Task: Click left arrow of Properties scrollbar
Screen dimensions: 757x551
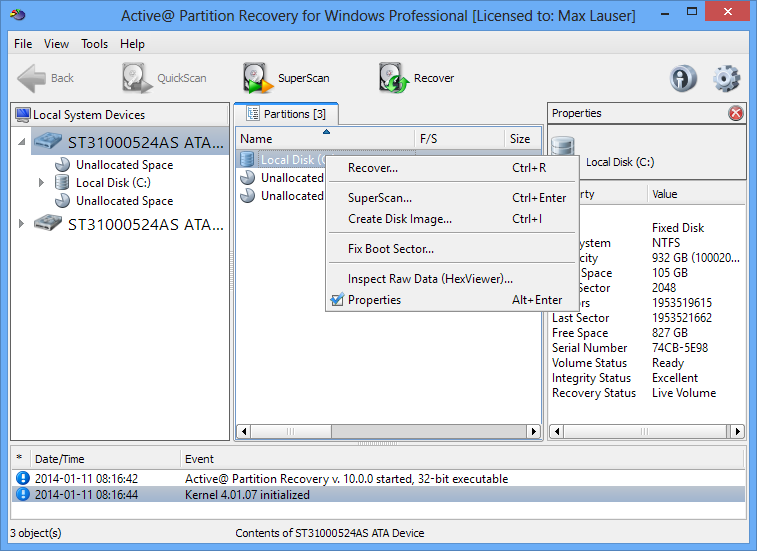Action: point(557,431)
